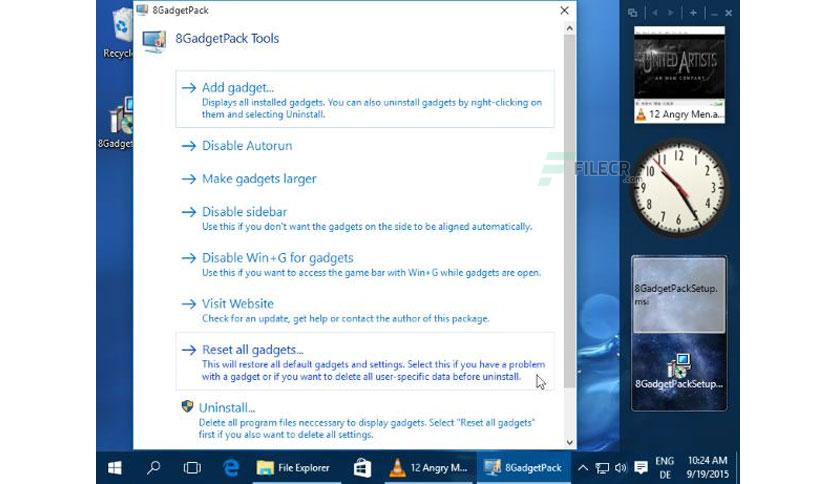Switch to VLC 12 Angry Men taskbar item
Viewport: 836px width, 484px height.
[429, 468]
